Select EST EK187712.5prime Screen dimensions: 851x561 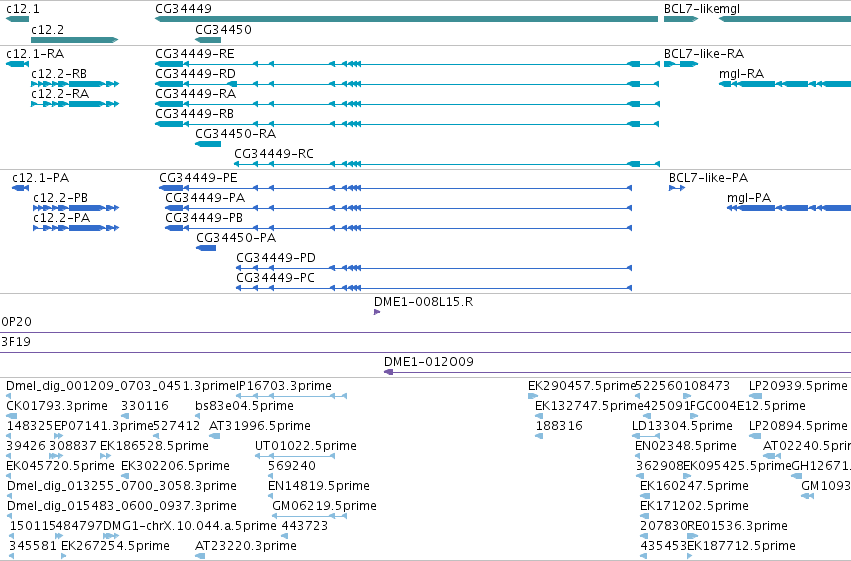click(x=691, y=556)
